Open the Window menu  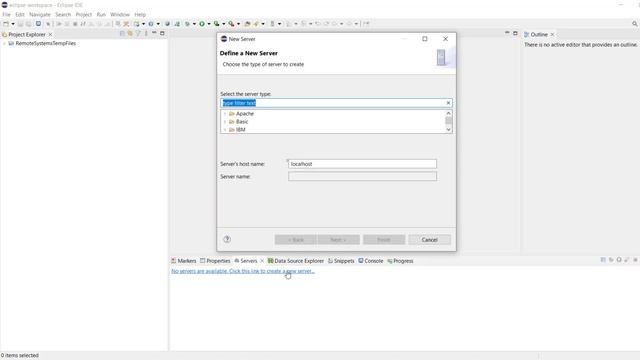point(120,14)
